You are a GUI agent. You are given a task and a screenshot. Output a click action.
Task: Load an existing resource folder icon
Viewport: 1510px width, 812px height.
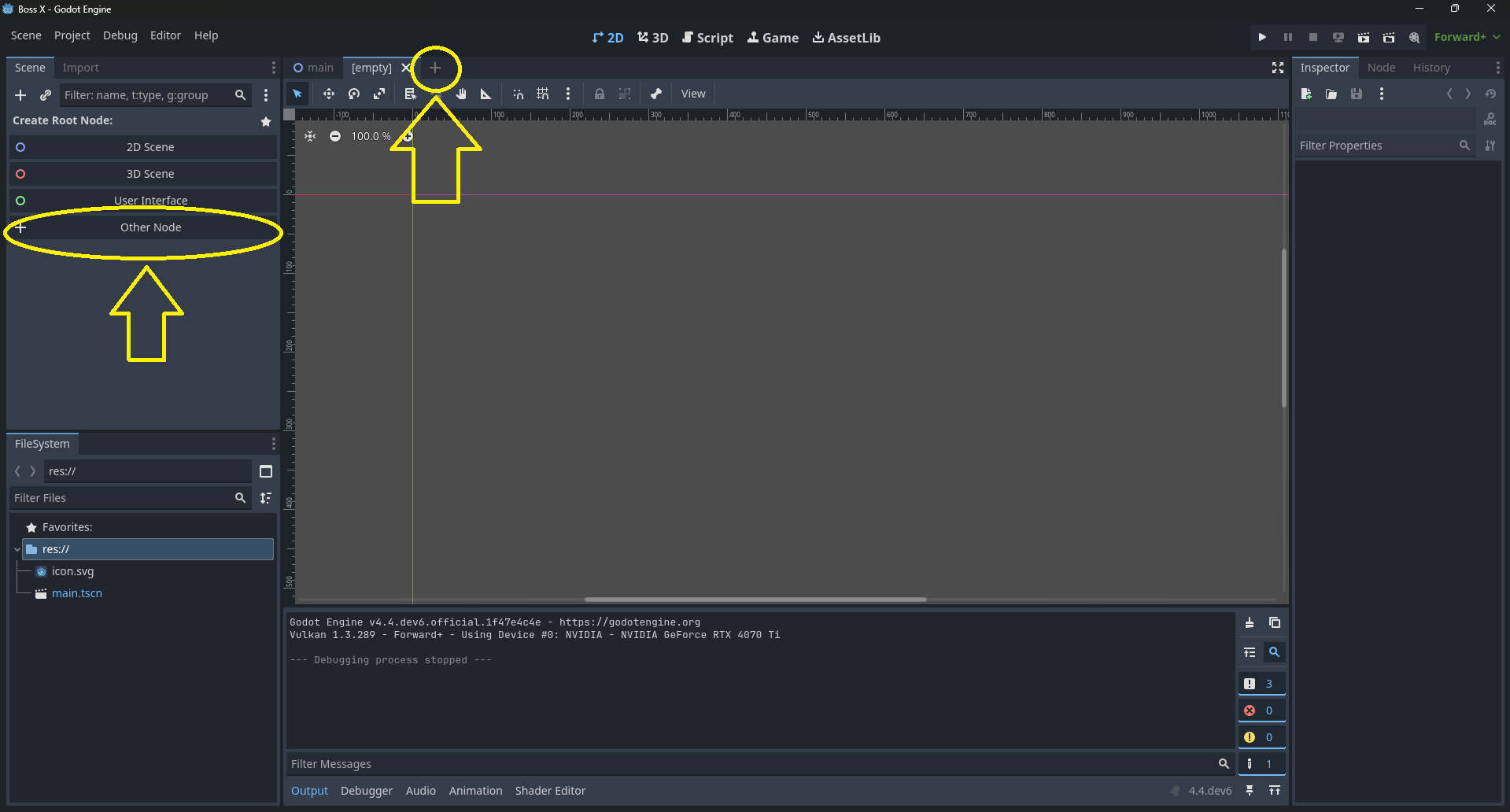pos(1331,94)
